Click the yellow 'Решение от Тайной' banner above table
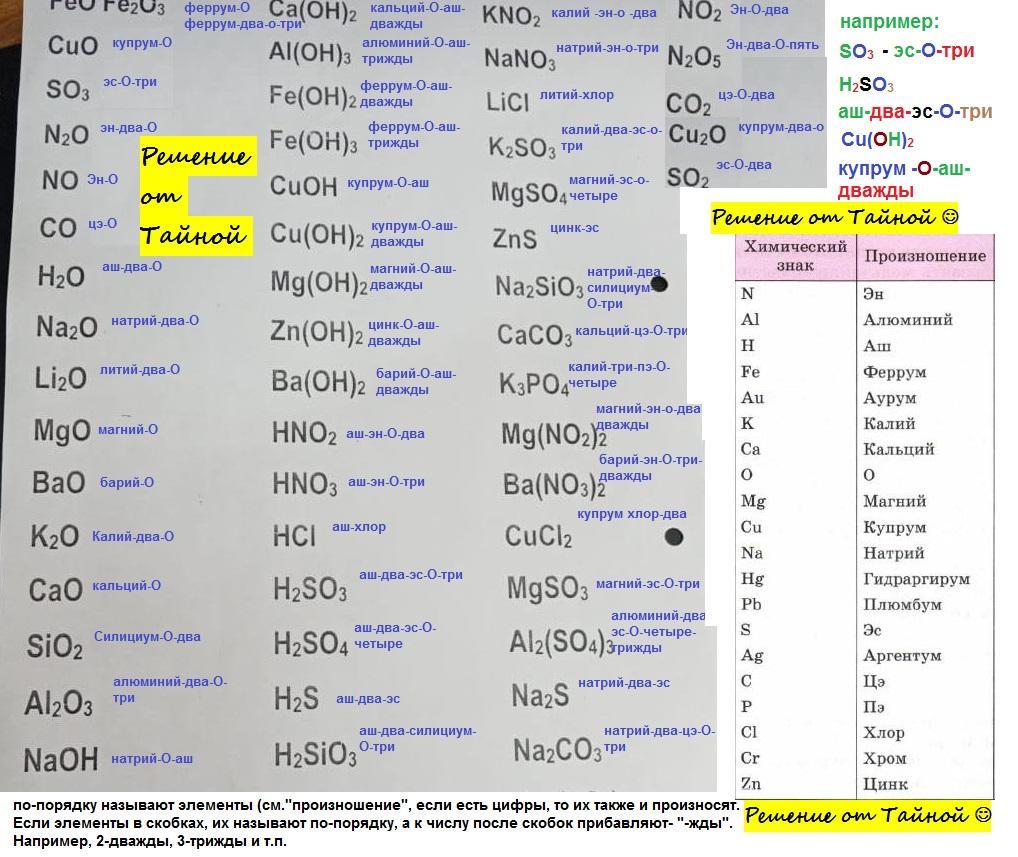The image size is (1018, 857). 834,216
